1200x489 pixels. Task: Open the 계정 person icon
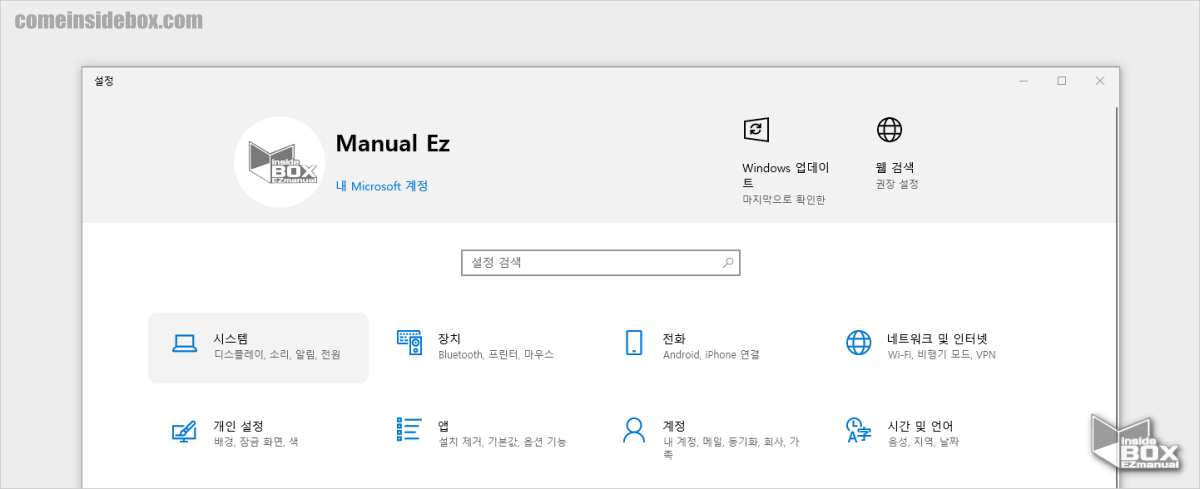point(634,431)
